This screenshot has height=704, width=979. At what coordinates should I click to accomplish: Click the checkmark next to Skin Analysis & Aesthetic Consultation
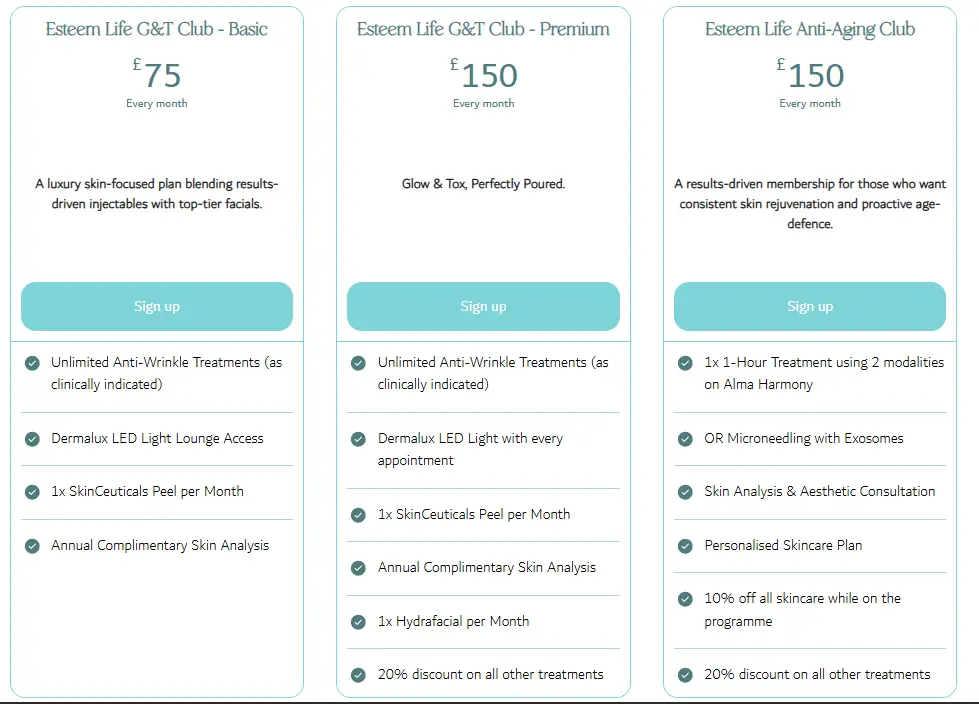point(684,492)
